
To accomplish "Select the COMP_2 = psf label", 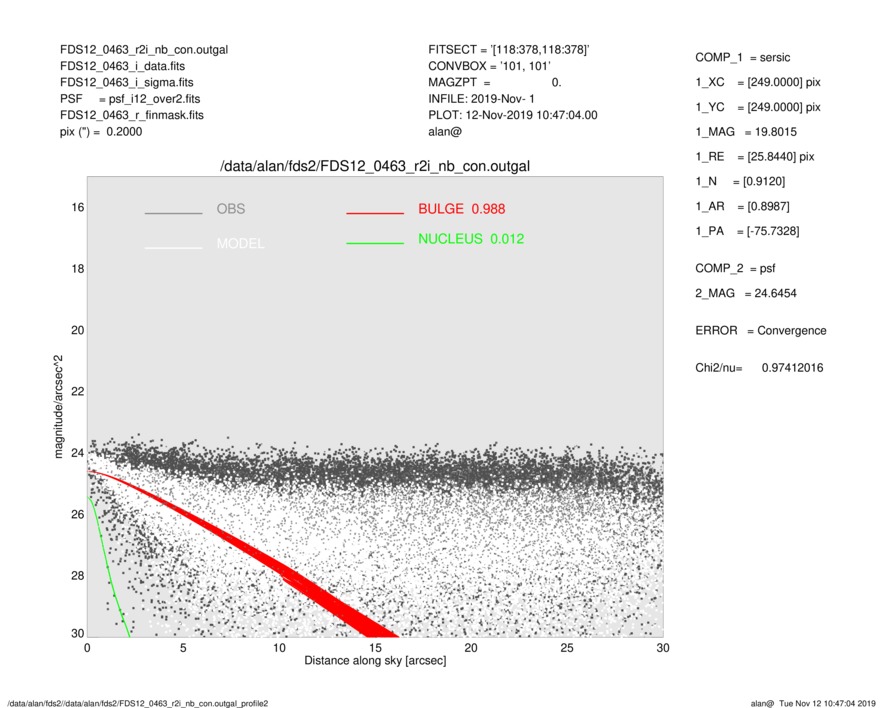I will click(x=735, y=269).
